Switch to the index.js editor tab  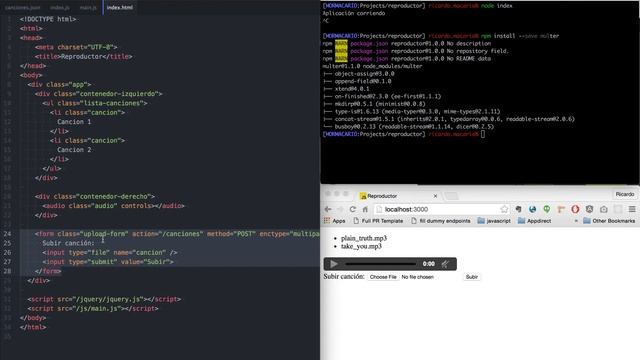[60, 7]
